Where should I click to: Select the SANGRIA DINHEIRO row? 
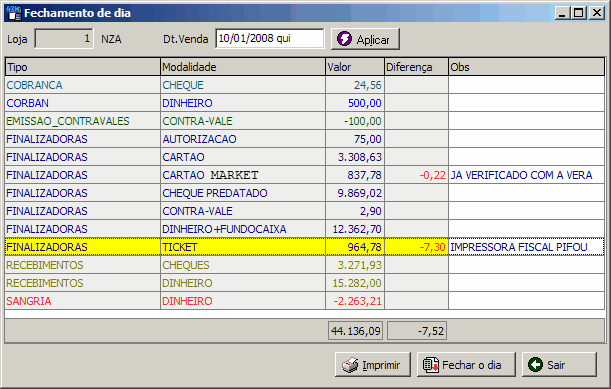[x=305, y=301]
